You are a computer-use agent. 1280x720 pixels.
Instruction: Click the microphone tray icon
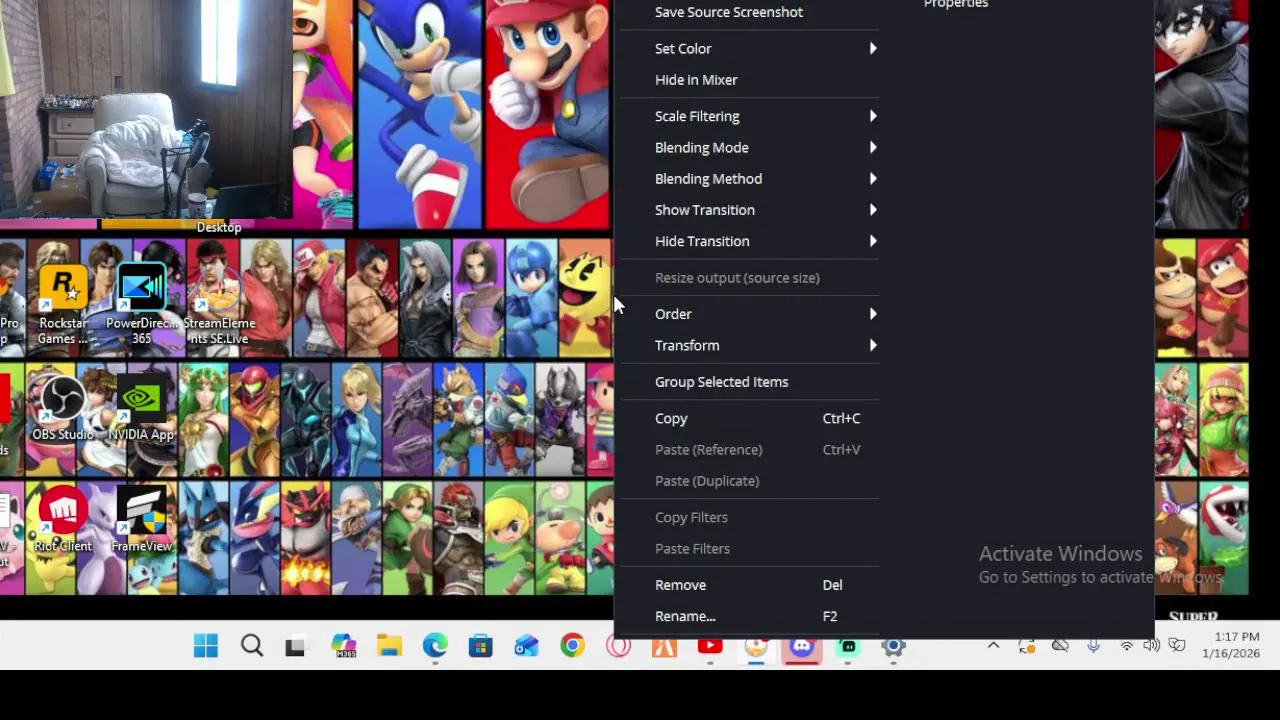coord(1093,646)
